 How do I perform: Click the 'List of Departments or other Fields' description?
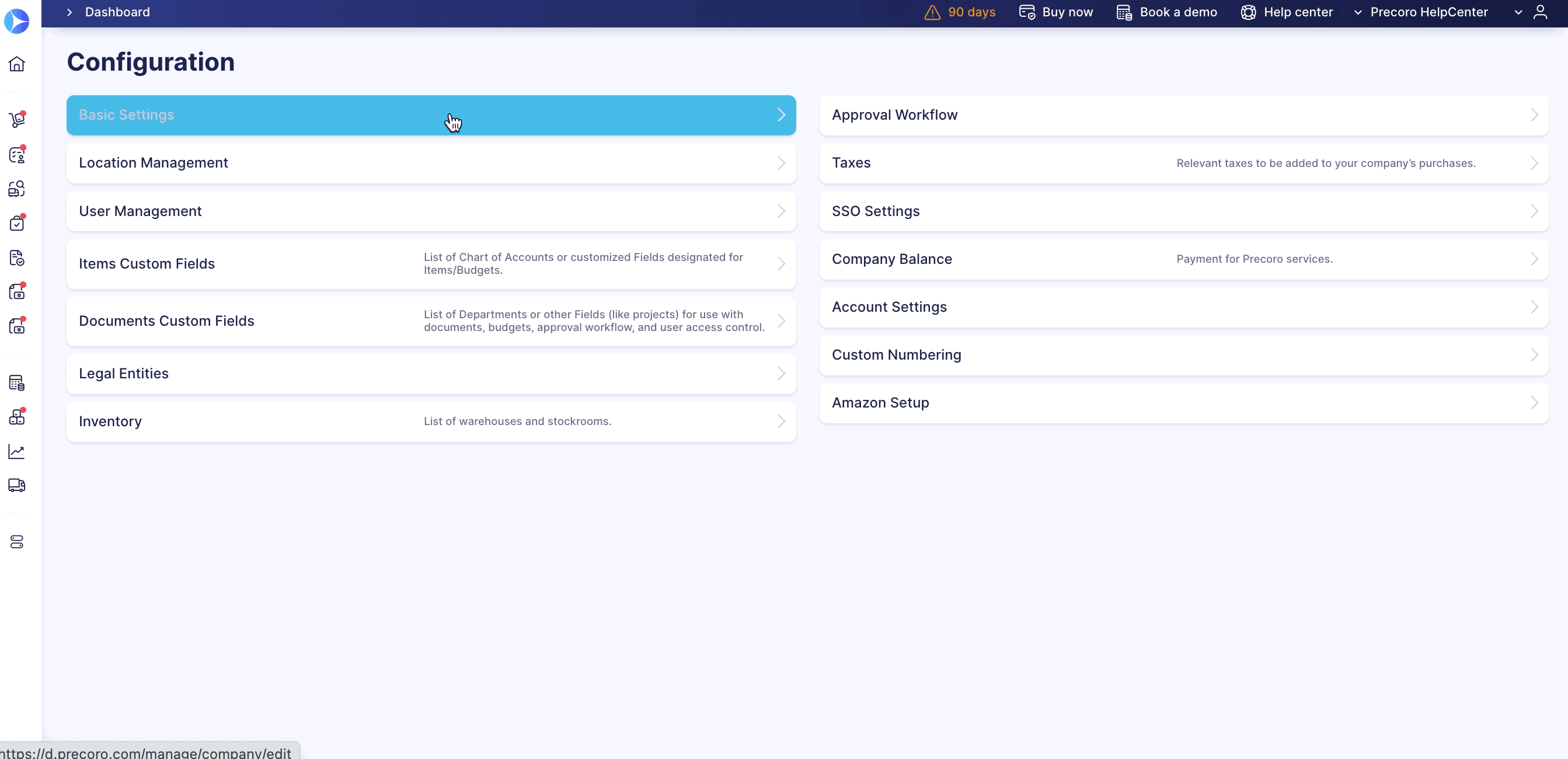(594, 321)
